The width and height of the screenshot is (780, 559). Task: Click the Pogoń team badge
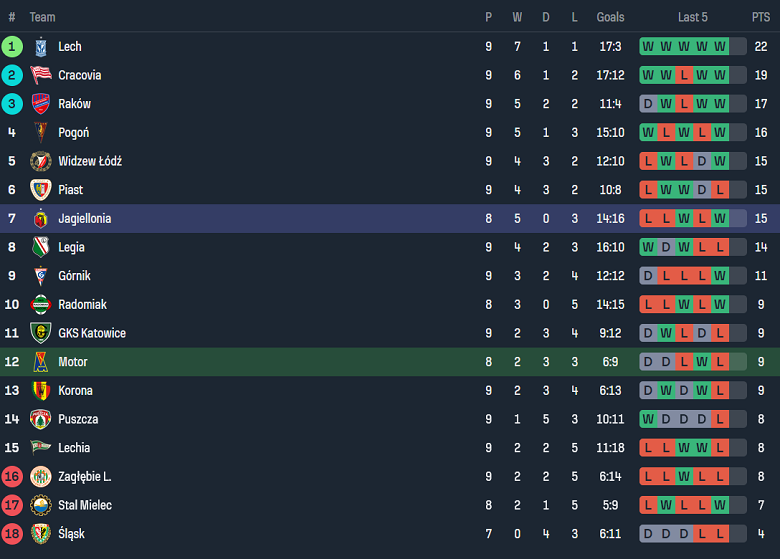click(x=41, y=132)
